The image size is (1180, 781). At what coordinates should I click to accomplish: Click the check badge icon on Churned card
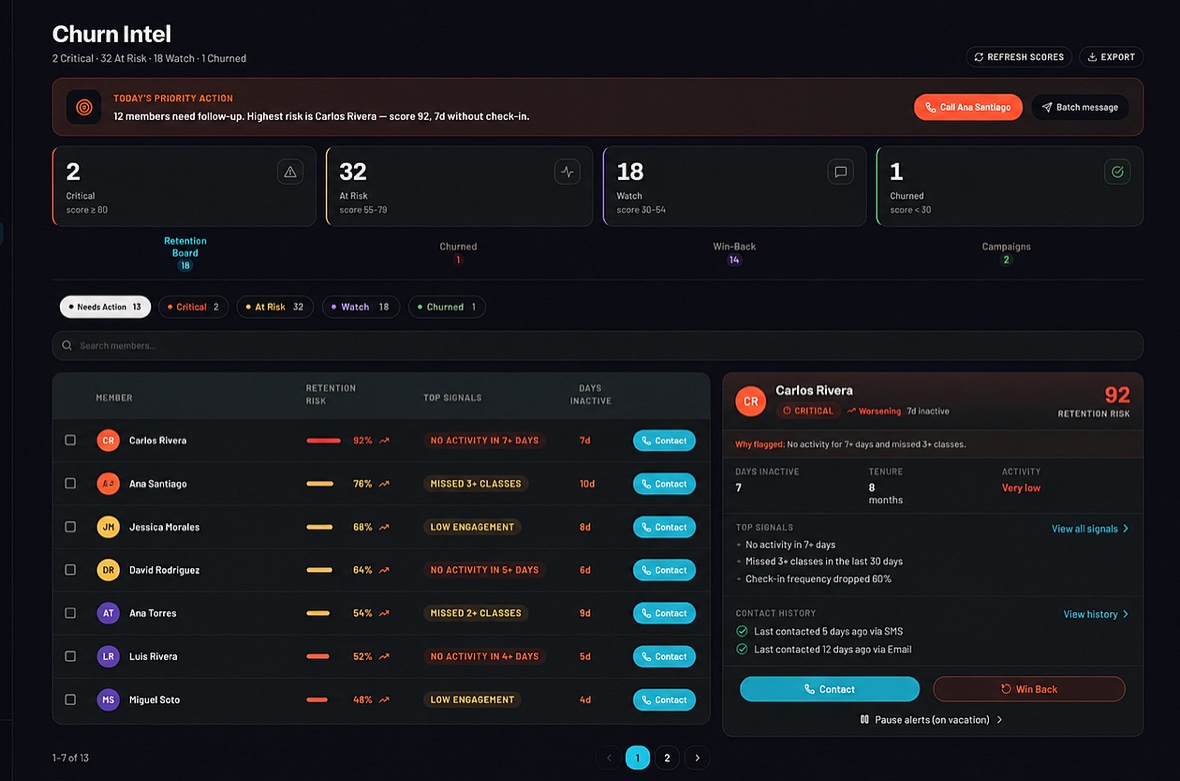pos(1118,172)
